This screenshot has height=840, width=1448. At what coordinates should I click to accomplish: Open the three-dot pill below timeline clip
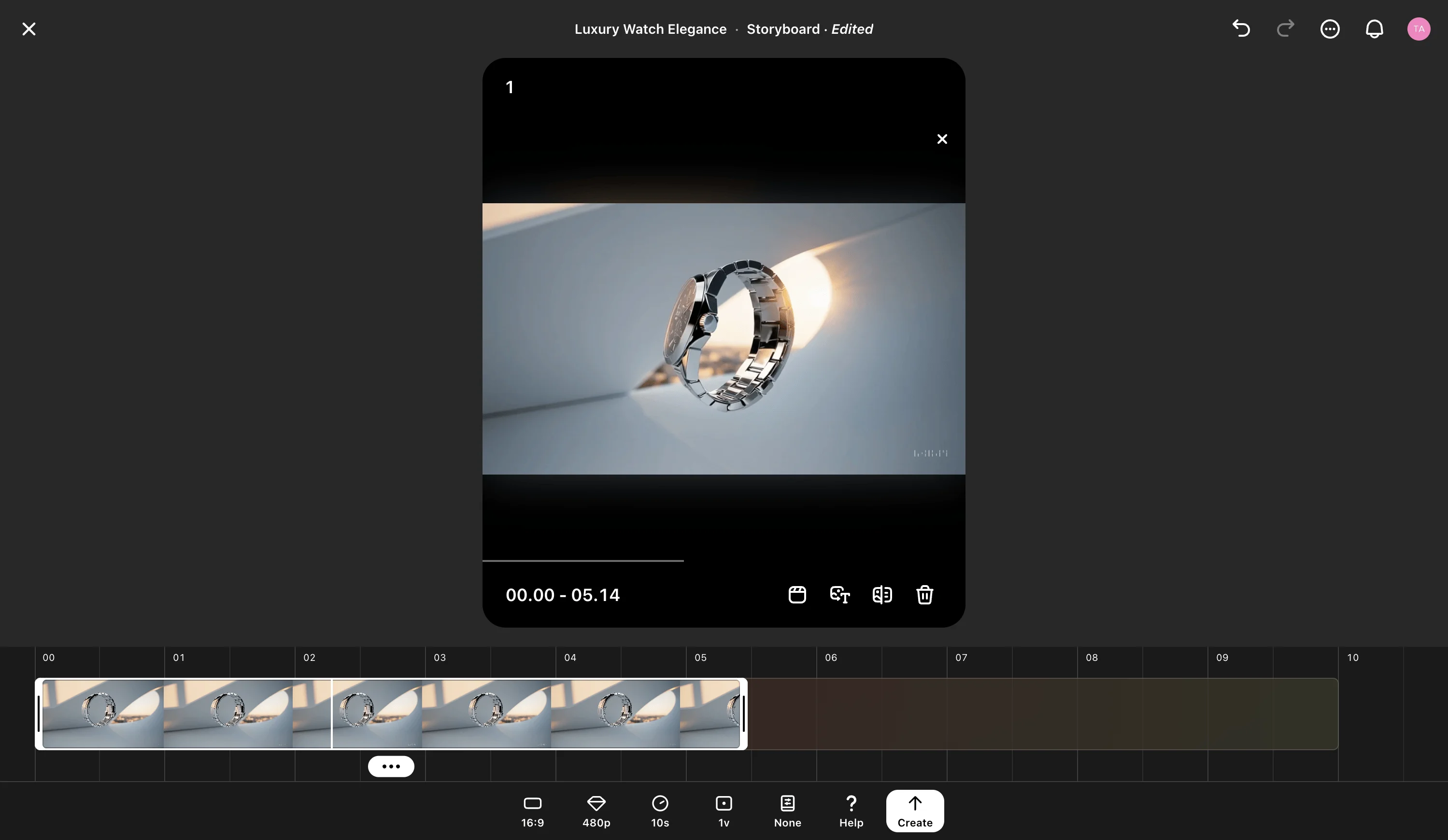click(391, 766)
